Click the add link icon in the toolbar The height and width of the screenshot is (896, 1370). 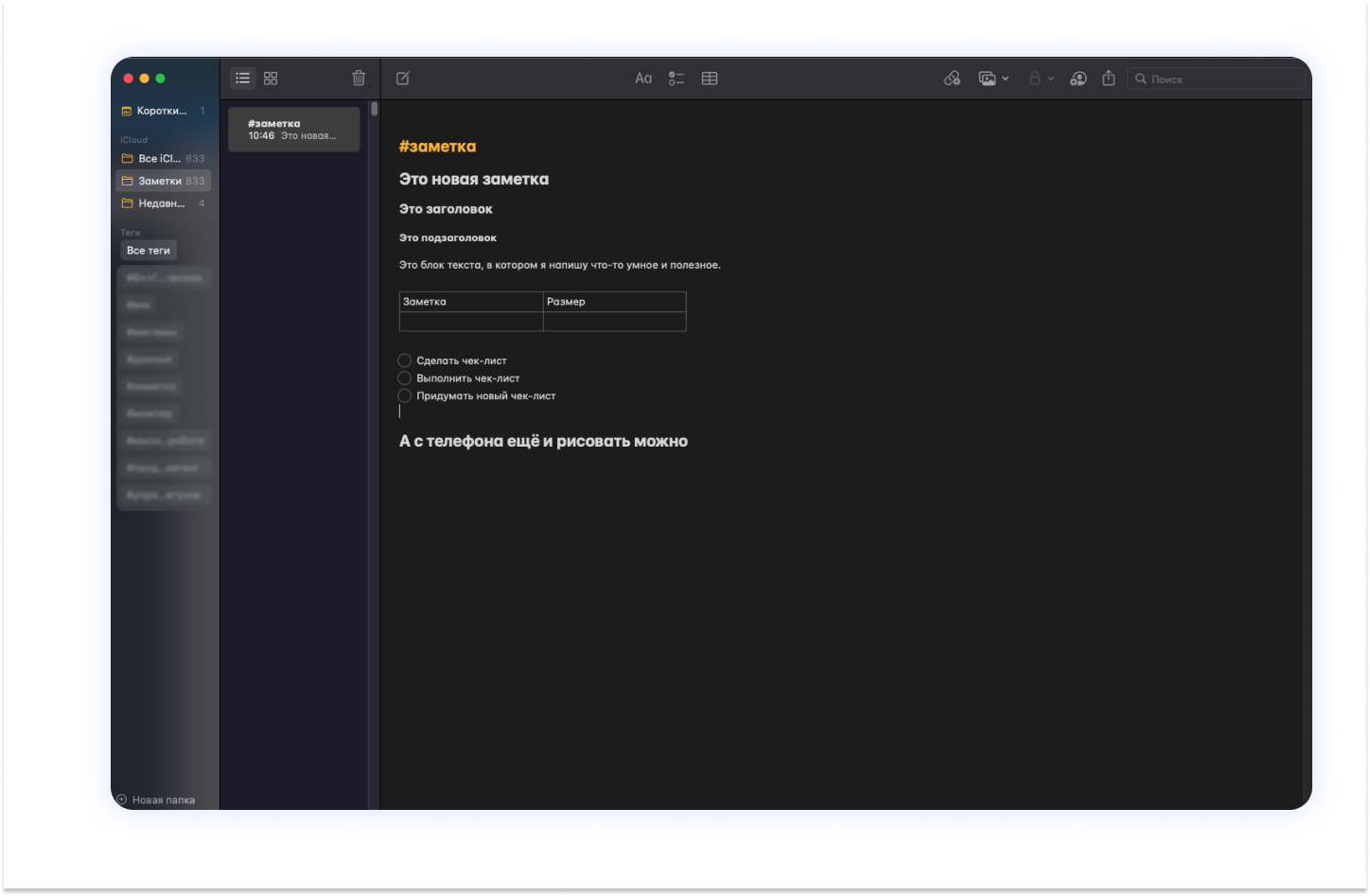coord(952,79)
